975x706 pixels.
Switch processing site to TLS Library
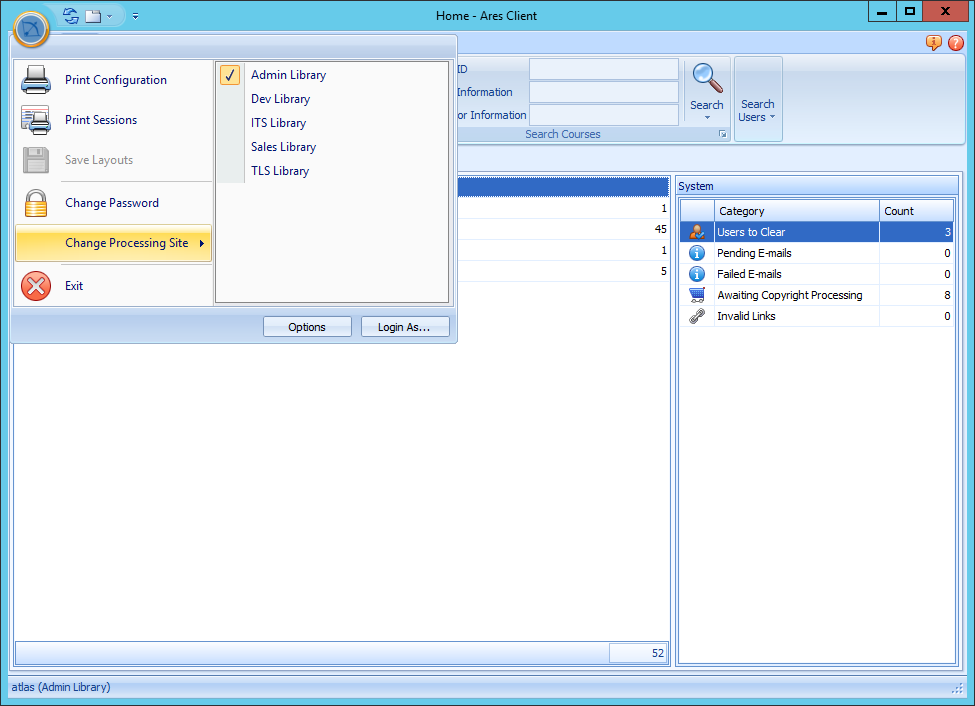(280, 171)
